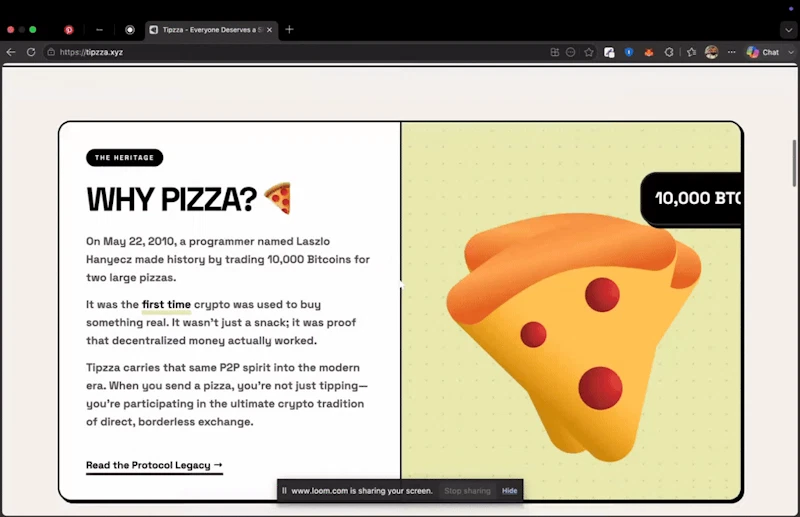Viewport: 800px width, 517px height.
Task: Bookmark this page with the star icon
Action: pos(589,52)
